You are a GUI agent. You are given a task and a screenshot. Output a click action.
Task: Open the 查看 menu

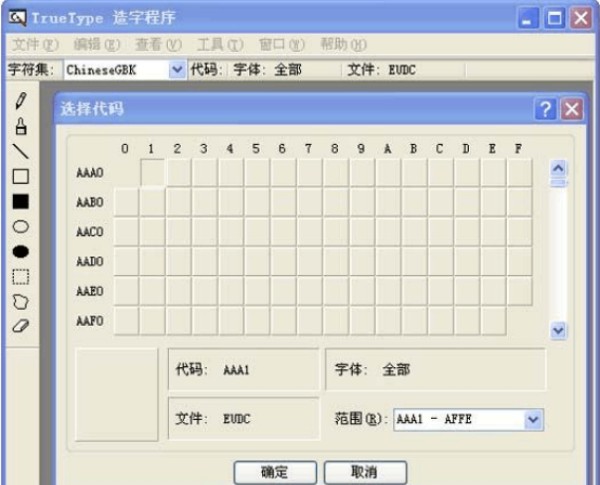[158, 45]
